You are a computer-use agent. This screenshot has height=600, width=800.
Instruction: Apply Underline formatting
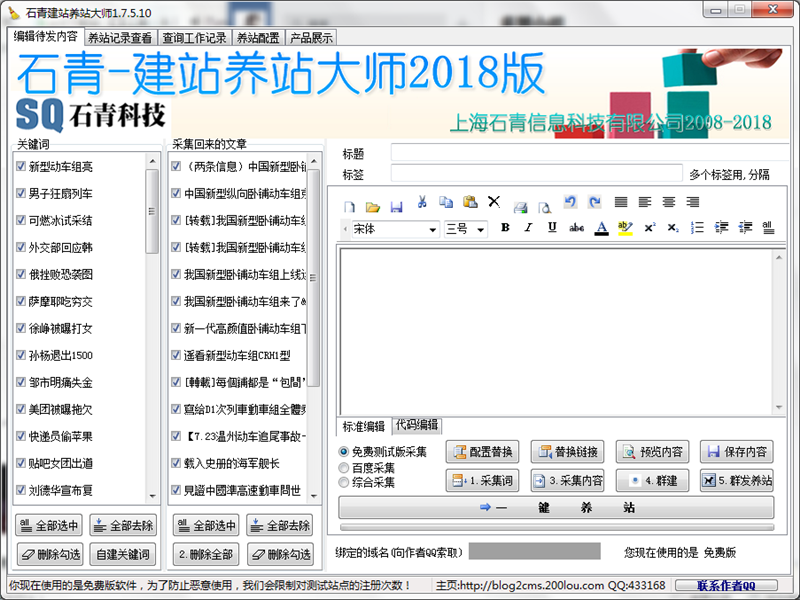(x=552, y=228)
